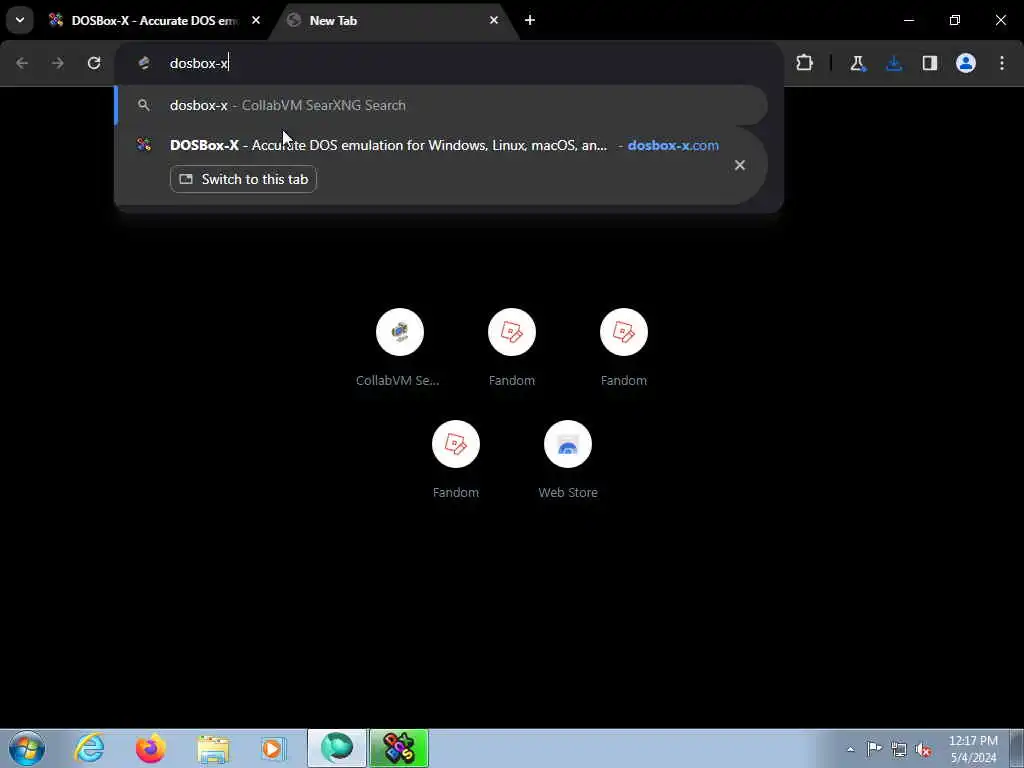Close the DOSBox-X tab
Viewport: 1024px width, 768px height.
coord(256,20)
